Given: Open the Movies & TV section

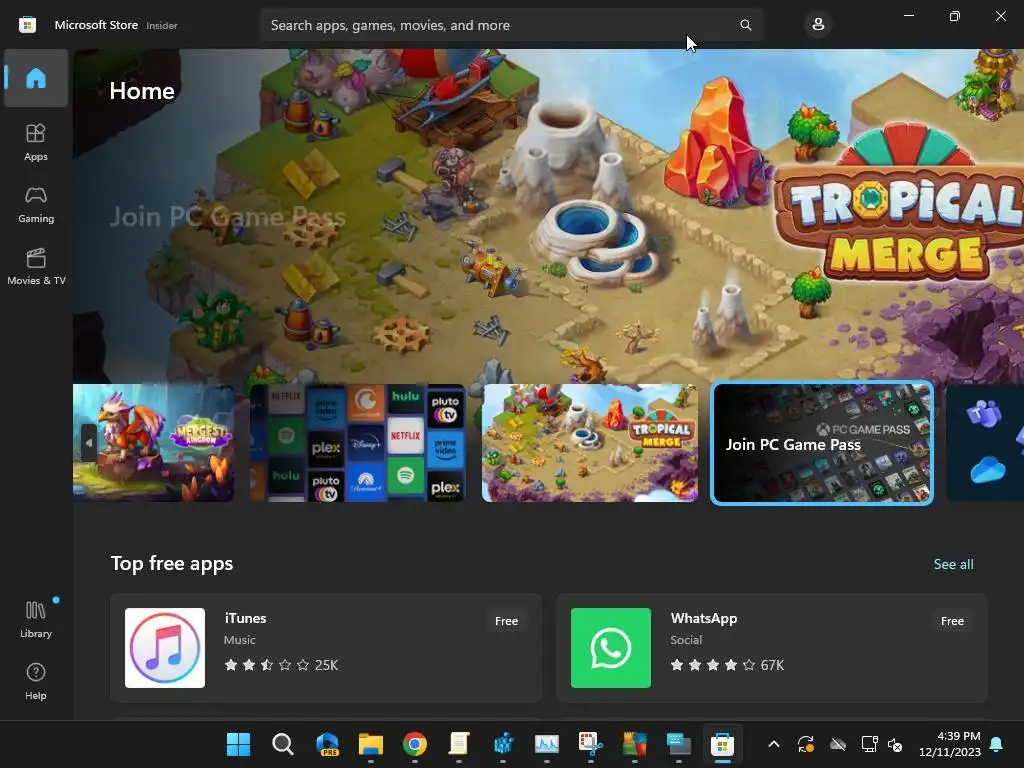Looking at the screenshot, I should (36, 266).
